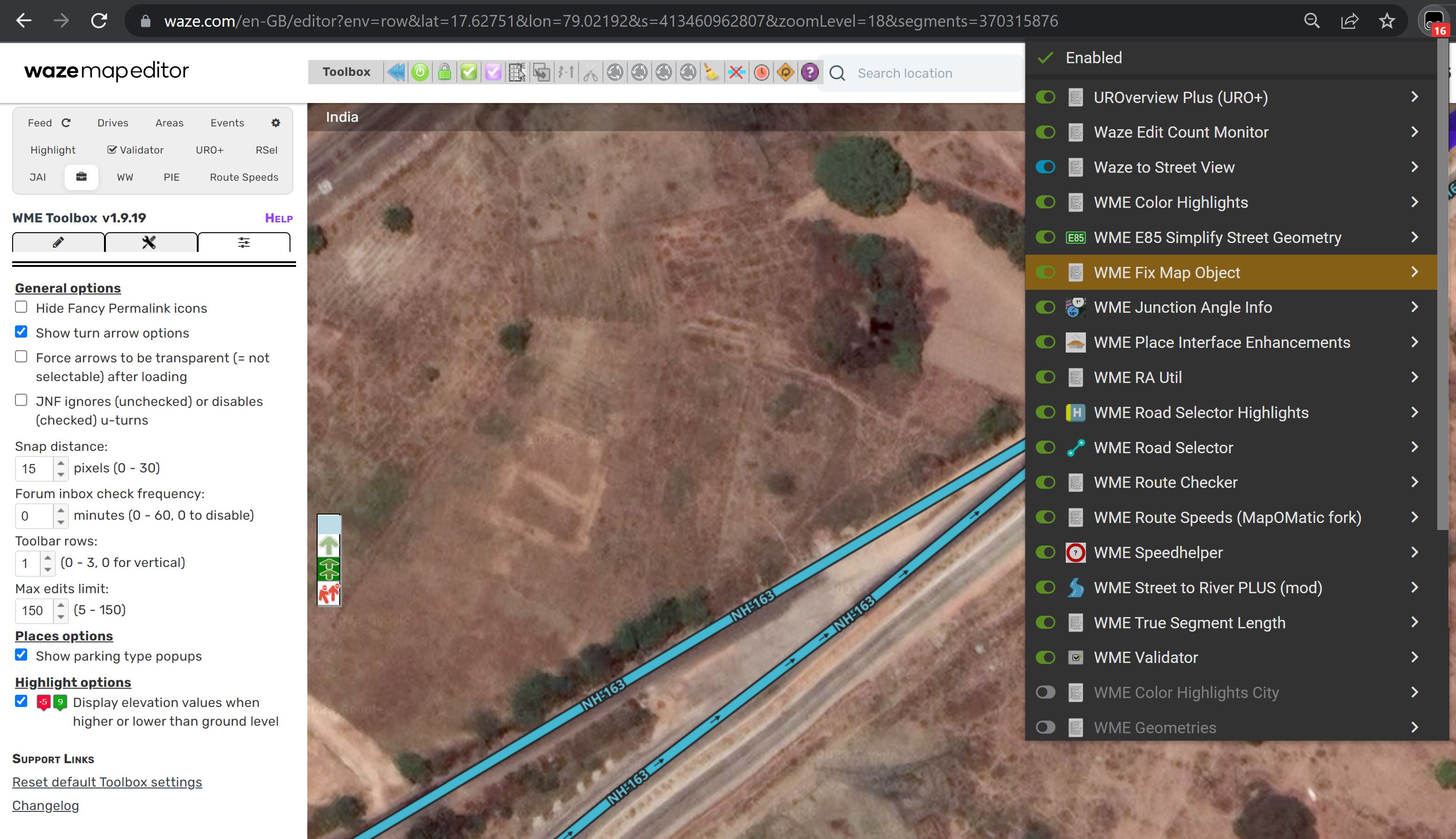Disable the UROverview Plus (URO+) script toggle
1456x839 pixels.
point(1045,97)
